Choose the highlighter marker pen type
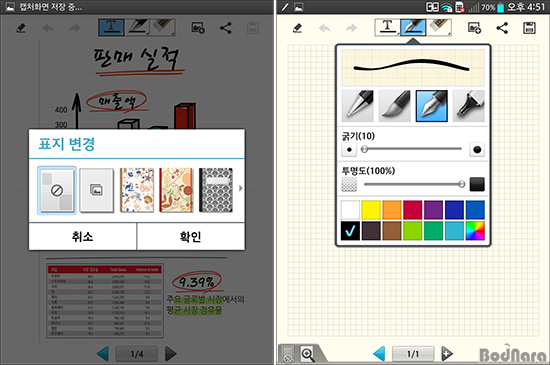The height and width of the screenshot is (365, 550). (x=469, y=106)
